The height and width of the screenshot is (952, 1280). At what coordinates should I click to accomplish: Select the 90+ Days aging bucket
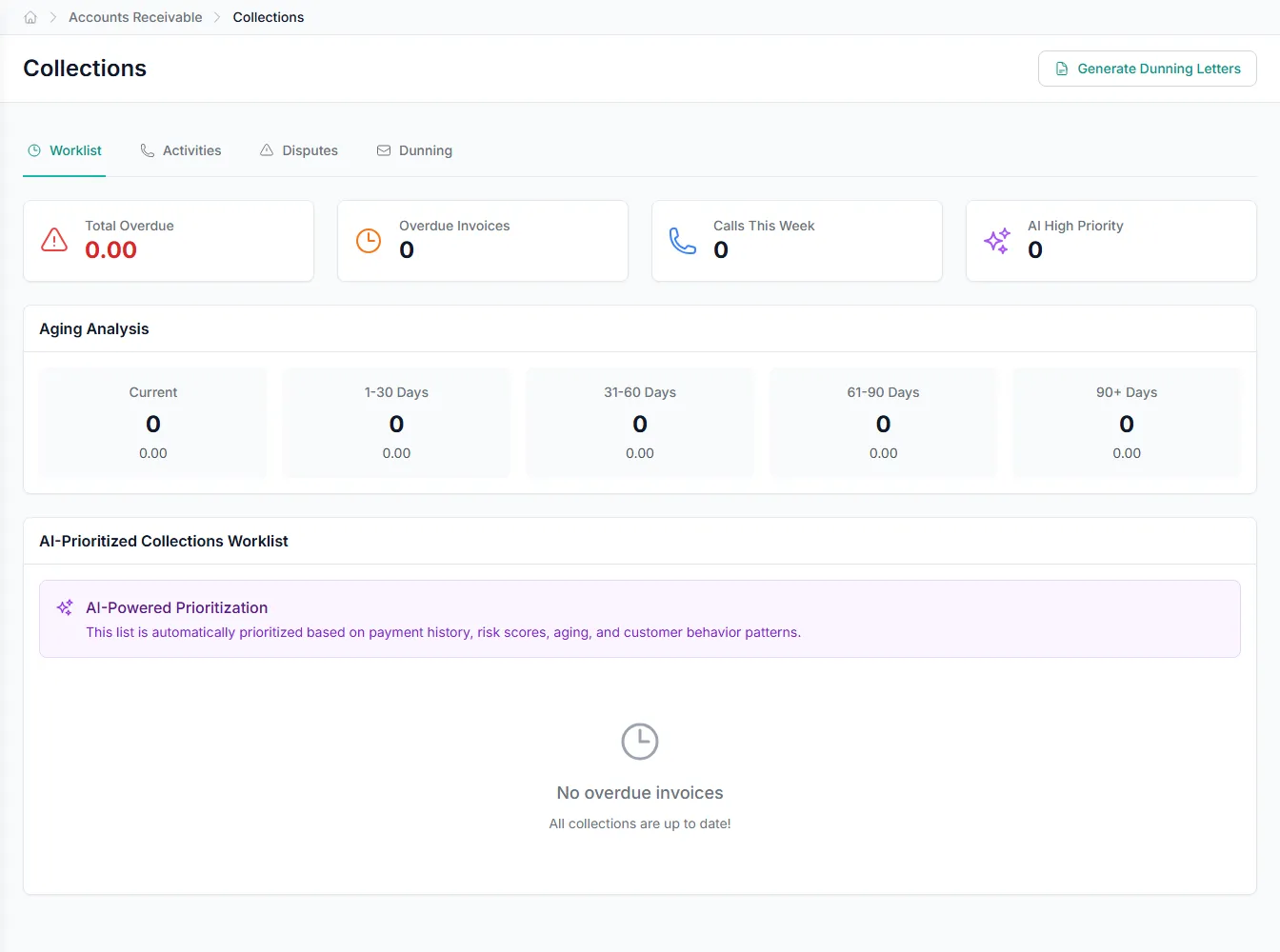pos(1127,423)
